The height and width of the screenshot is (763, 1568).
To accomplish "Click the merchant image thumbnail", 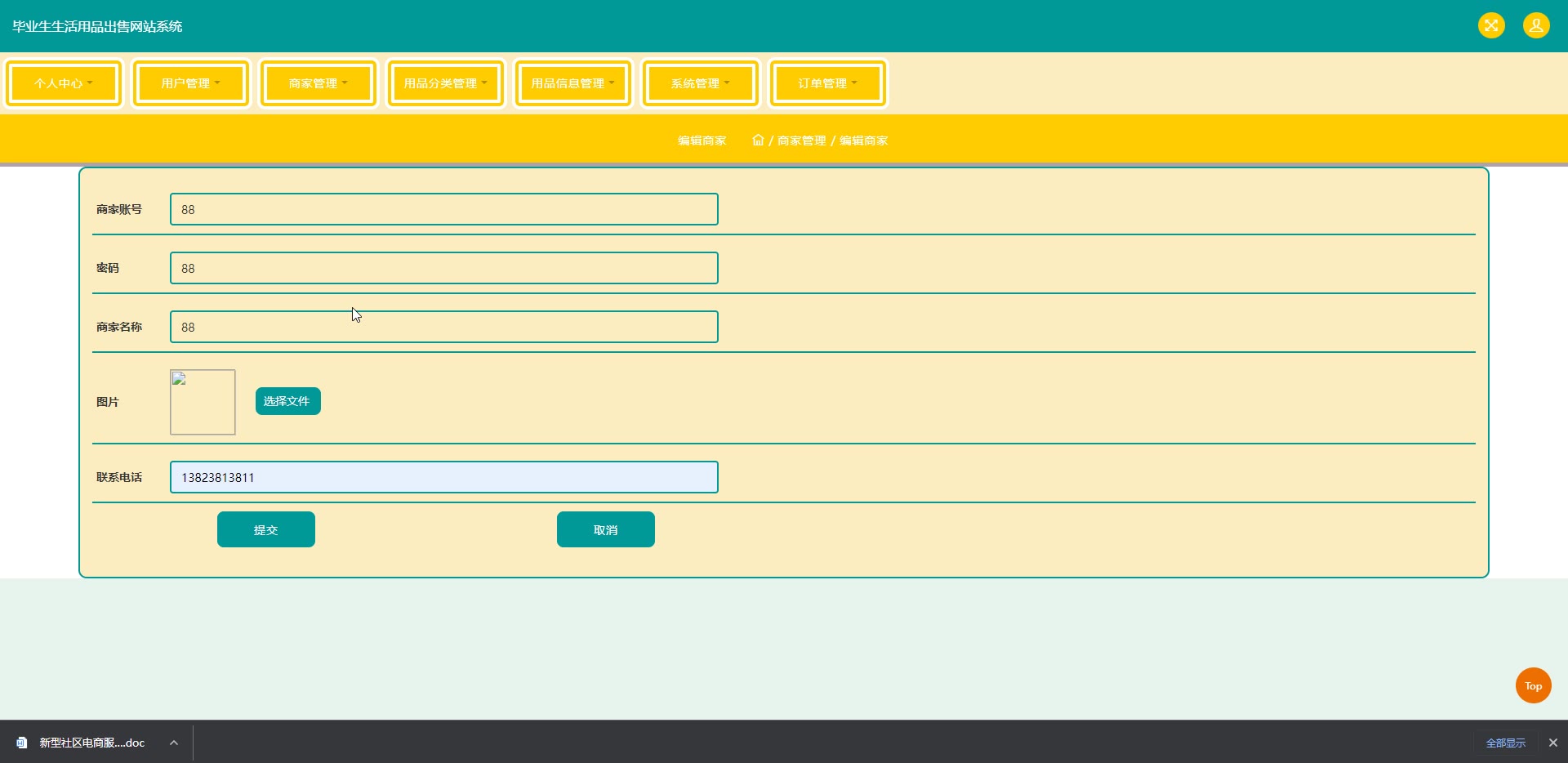I will click(203, 402).
